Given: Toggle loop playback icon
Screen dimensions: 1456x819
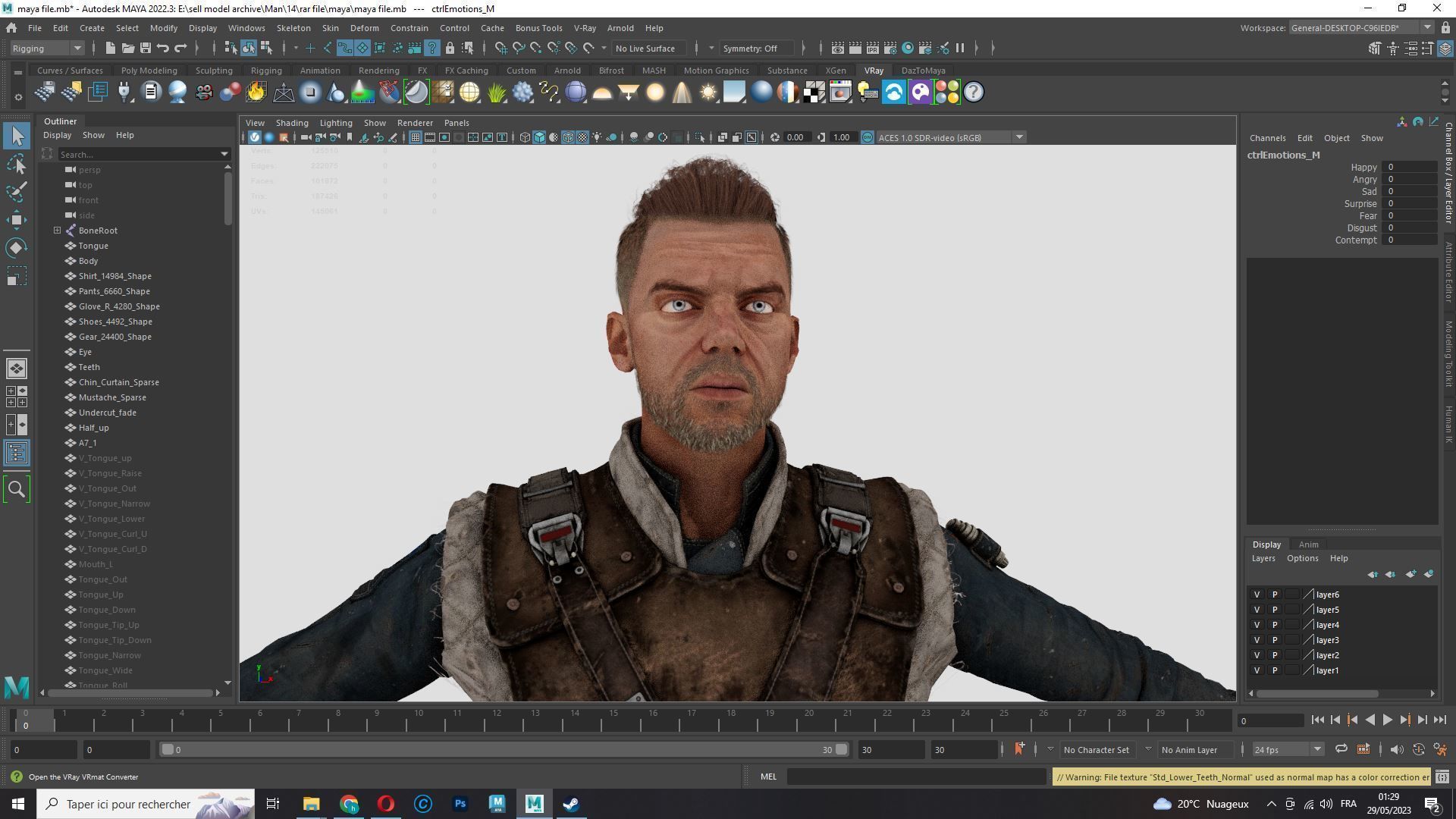Looking at the screenshot, I should (1341, 750).
